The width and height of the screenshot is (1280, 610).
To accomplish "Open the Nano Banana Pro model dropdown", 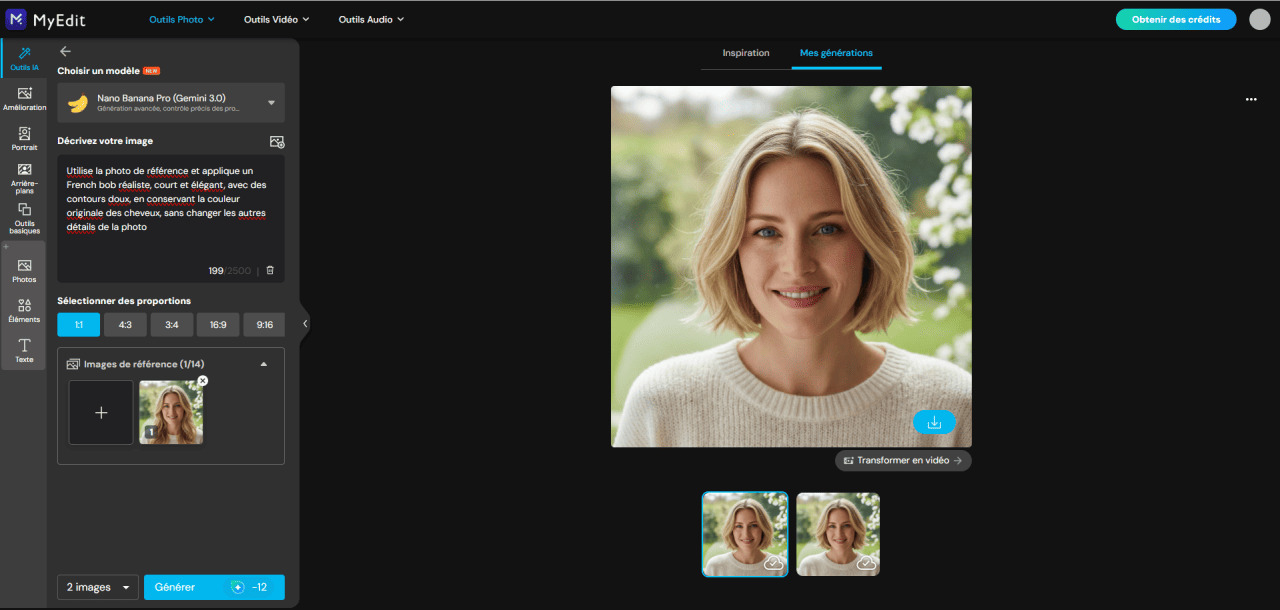I will [171, 103].
